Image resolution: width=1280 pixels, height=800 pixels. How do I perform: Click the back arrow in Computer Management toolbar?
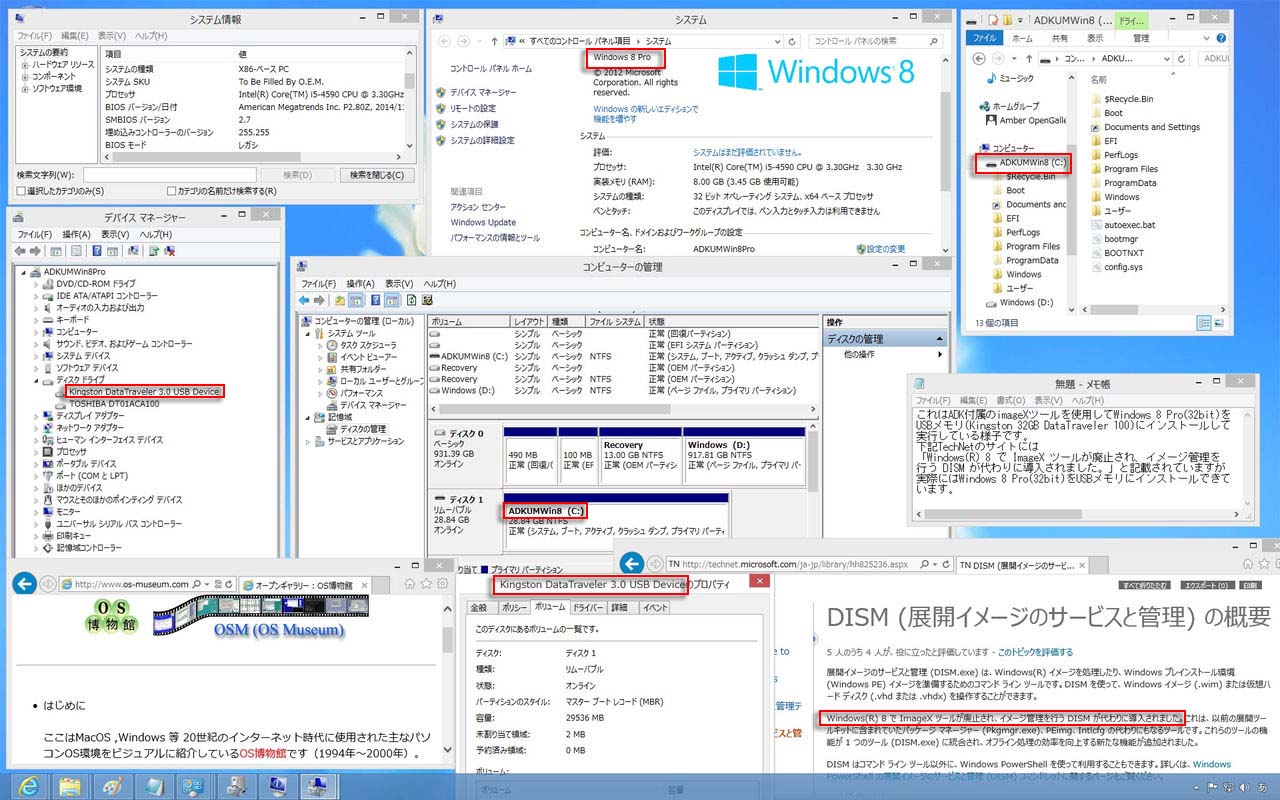305,300
